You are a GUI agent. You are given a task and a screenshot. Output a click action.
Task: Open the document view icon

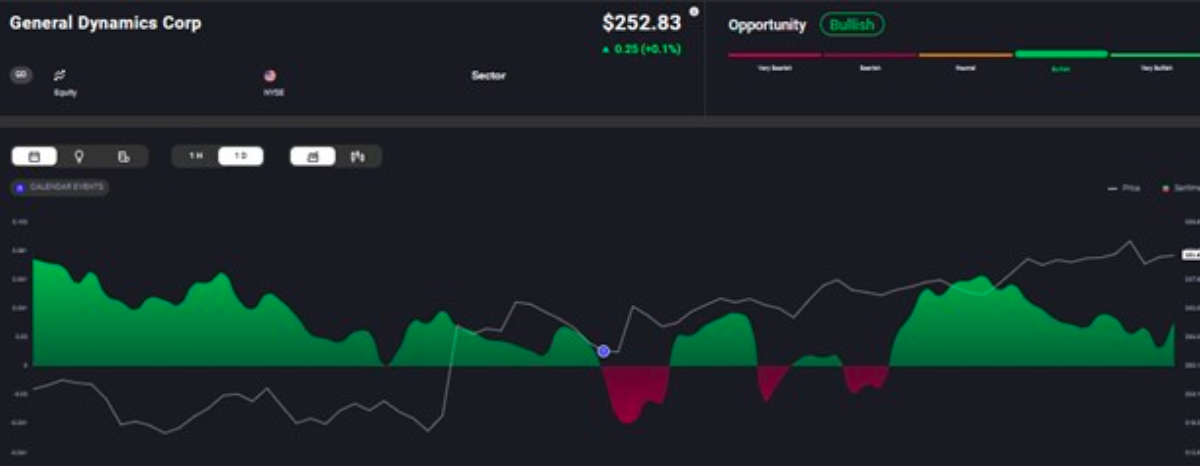[123, 156]
